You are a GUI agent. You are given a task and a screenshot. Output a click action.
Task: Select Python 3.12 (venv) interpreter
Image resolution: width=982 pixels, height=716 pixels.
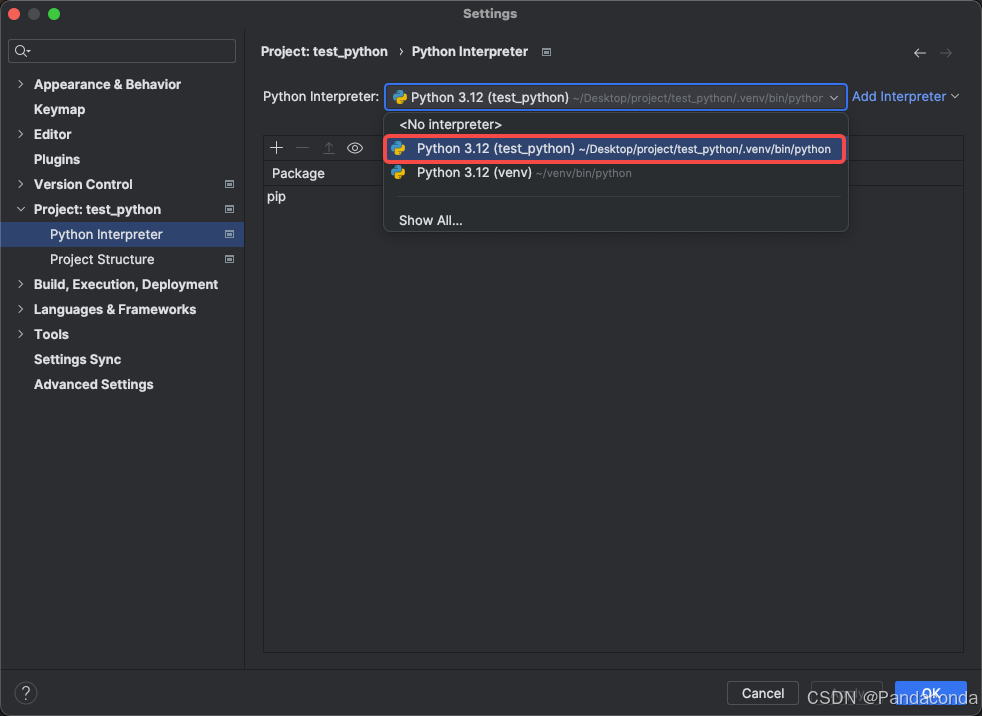616,173
